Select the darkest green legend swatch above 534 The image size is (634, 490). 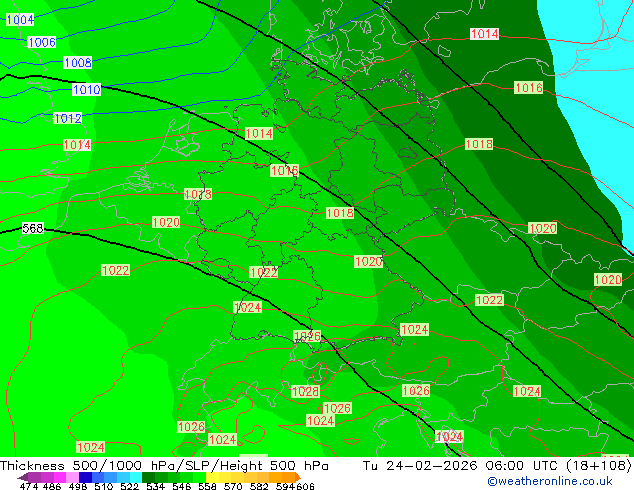148,477
